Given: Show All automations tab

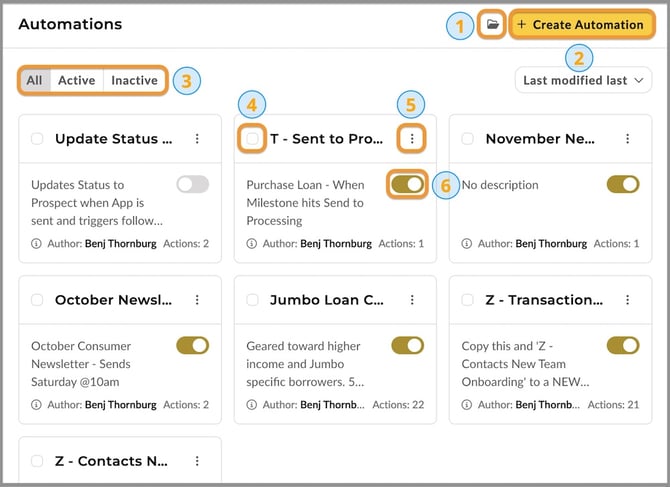Looking at the screenshot, I should pos(35,80).
